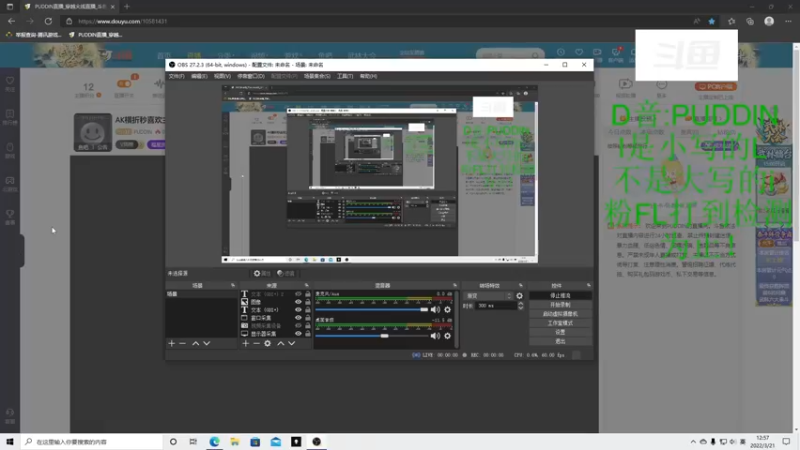
Task: Open File Explorer from the taskbar
Action: (235, 442)
